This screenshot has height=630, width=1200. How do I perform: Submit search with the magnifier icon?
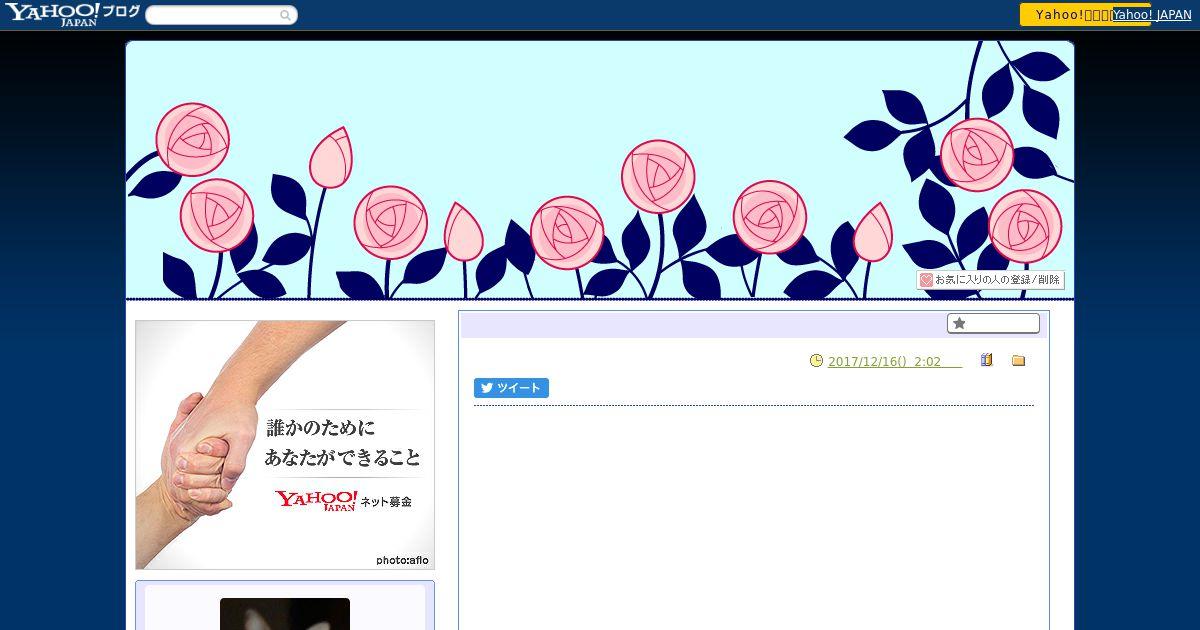286,15
